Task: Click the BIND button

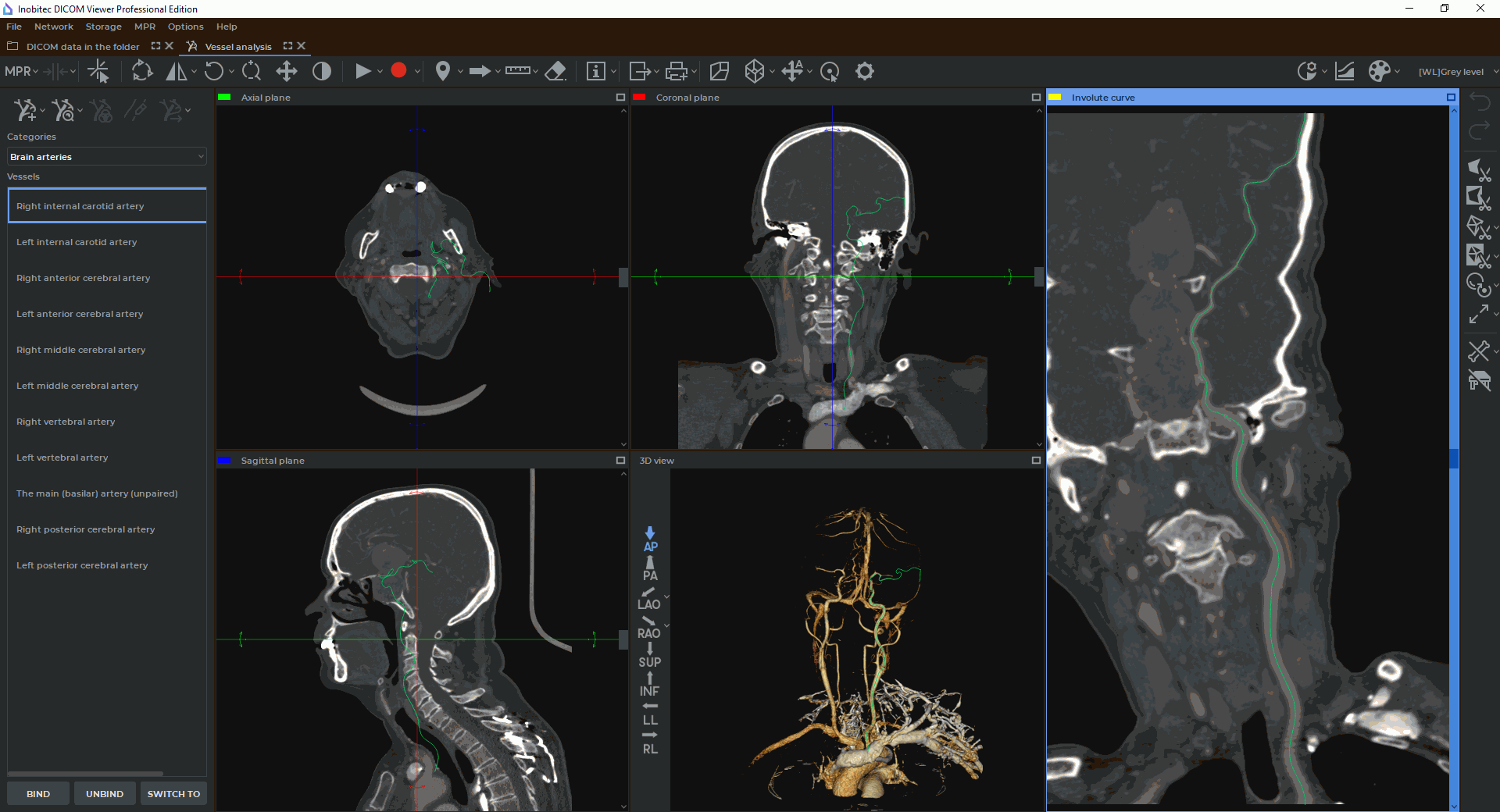Action: pyautogui.click(x=38, y=794)
